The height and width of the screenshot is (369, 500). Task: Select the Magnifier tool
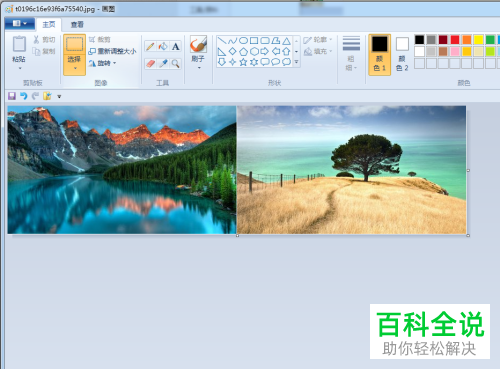[176, 63]
